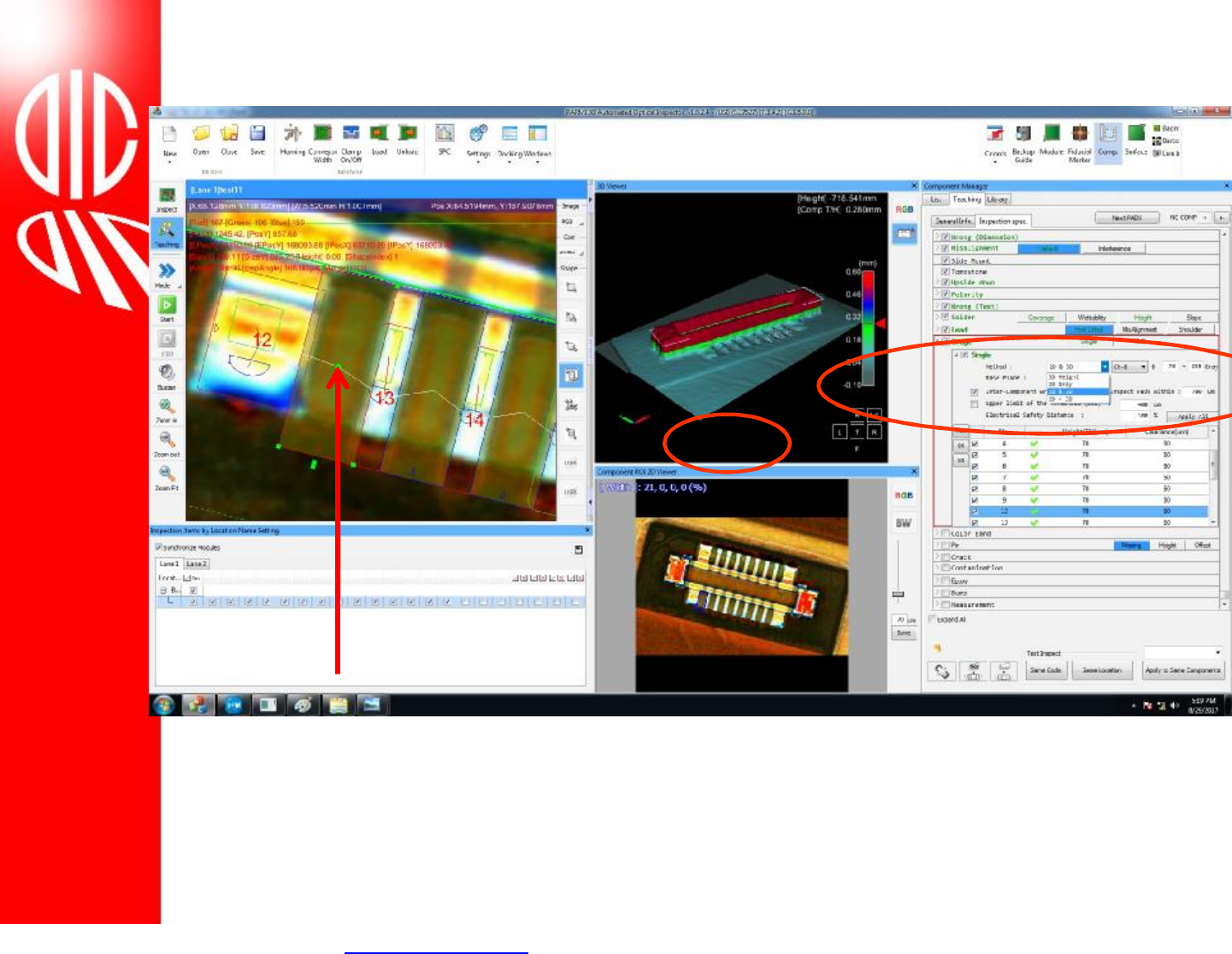Switch to the Lane 1 tab

(x=169, y=564)
